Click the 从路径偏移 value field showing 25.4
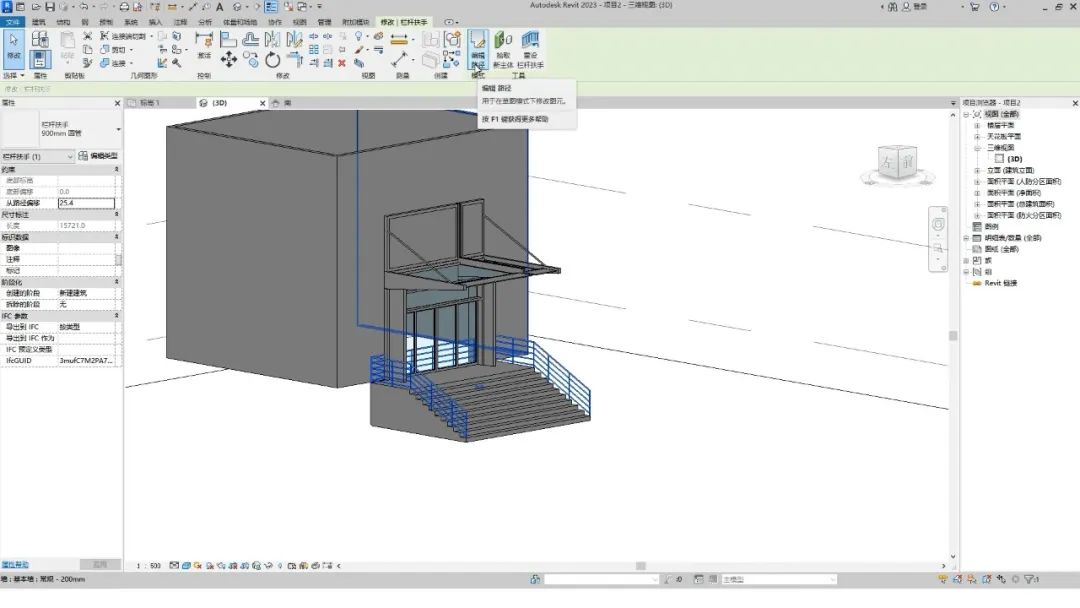1080x608 pixels. tap(86, 202)
